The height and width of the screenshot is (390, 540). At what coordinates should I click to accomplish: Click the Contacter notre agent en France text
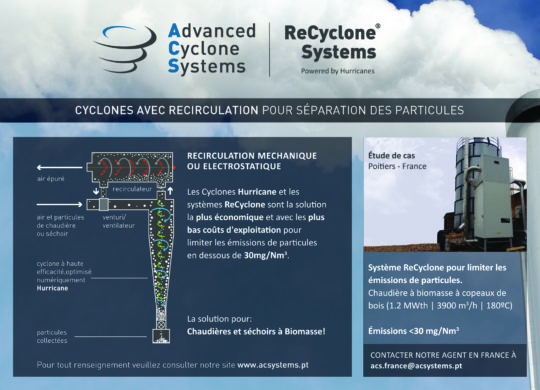tap(443, 355)
